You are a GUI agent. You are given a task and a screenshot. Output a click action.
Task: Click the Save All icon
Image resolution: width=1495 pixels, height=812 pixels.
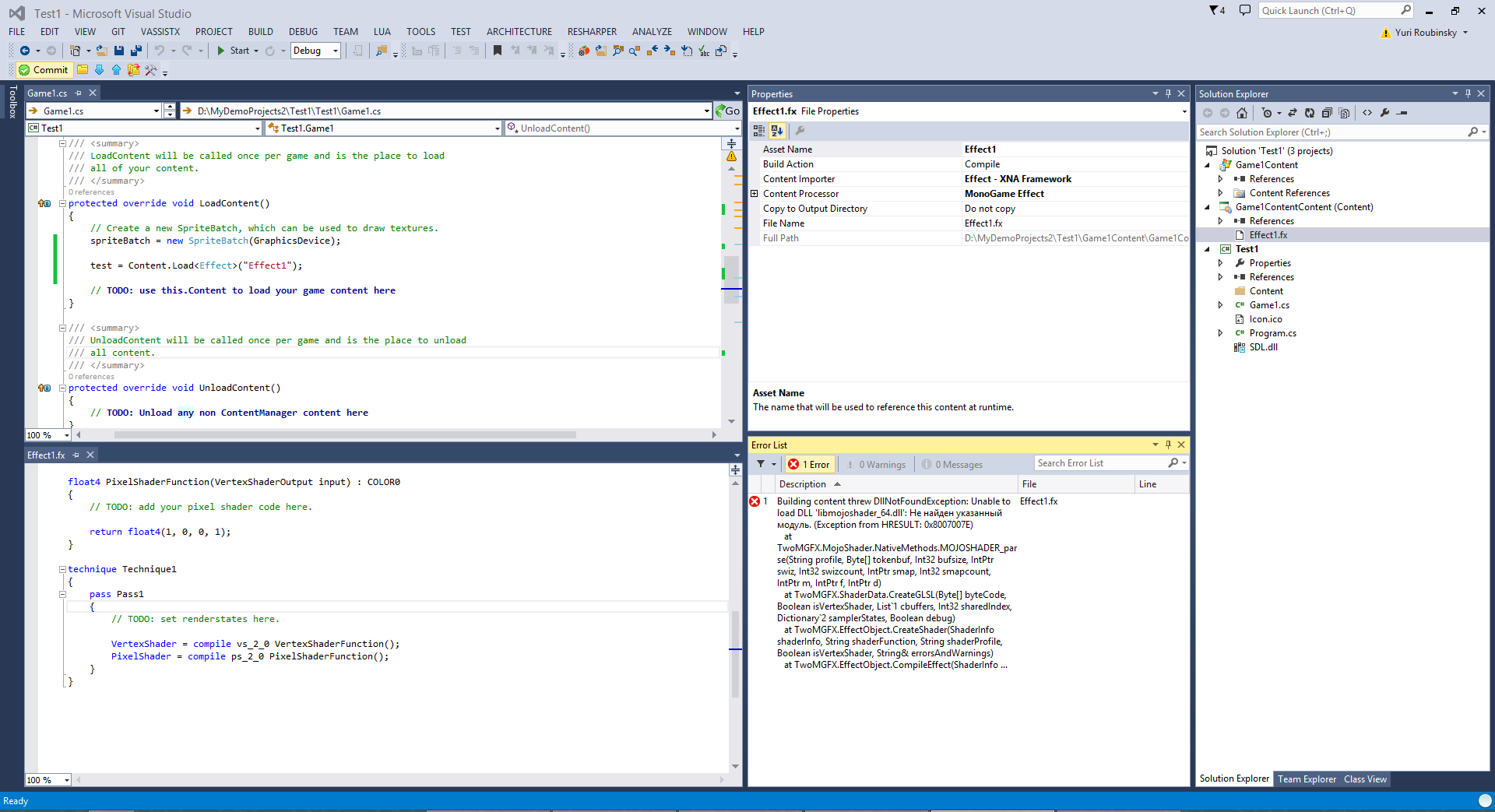pos(136,51)
